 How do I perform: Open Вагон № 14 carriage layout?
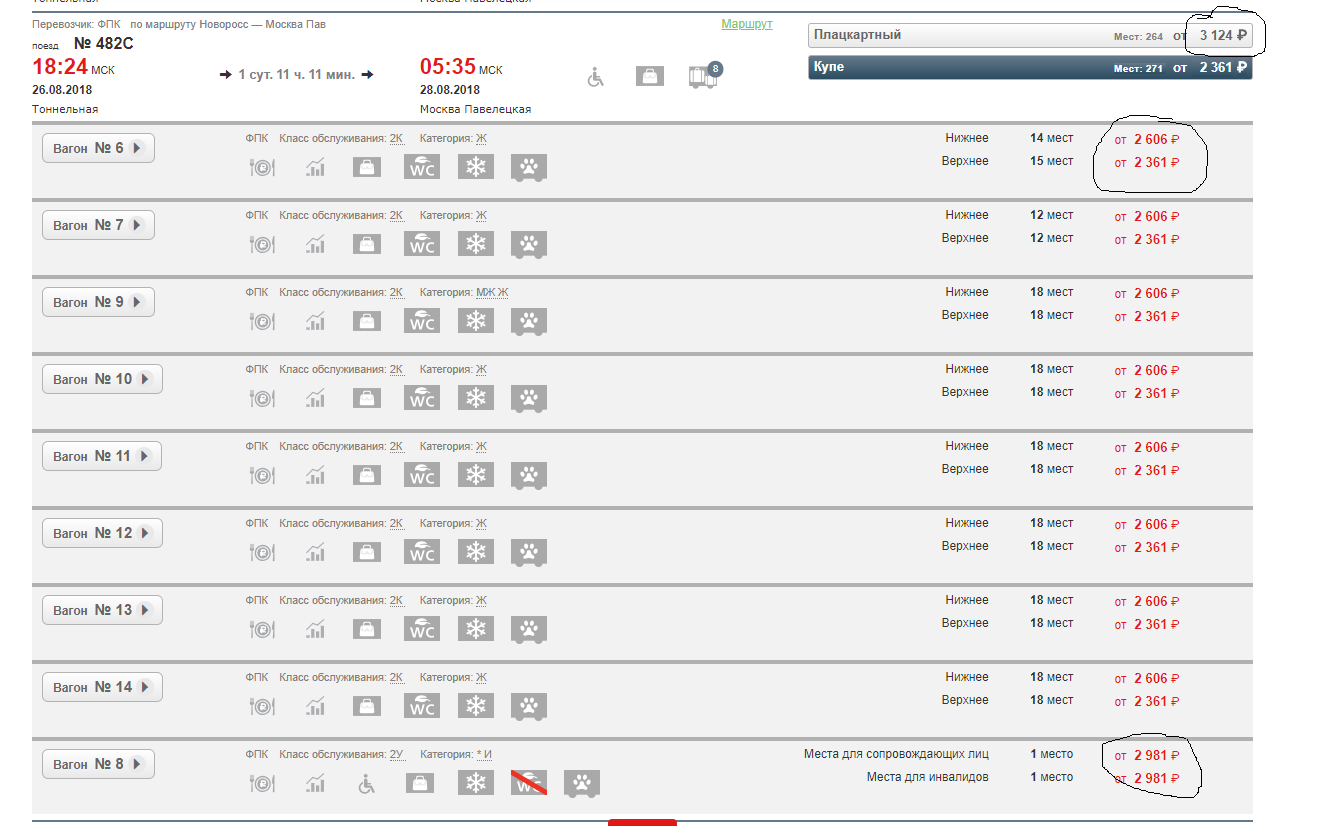pyautogui.click(x=101, y=687)
